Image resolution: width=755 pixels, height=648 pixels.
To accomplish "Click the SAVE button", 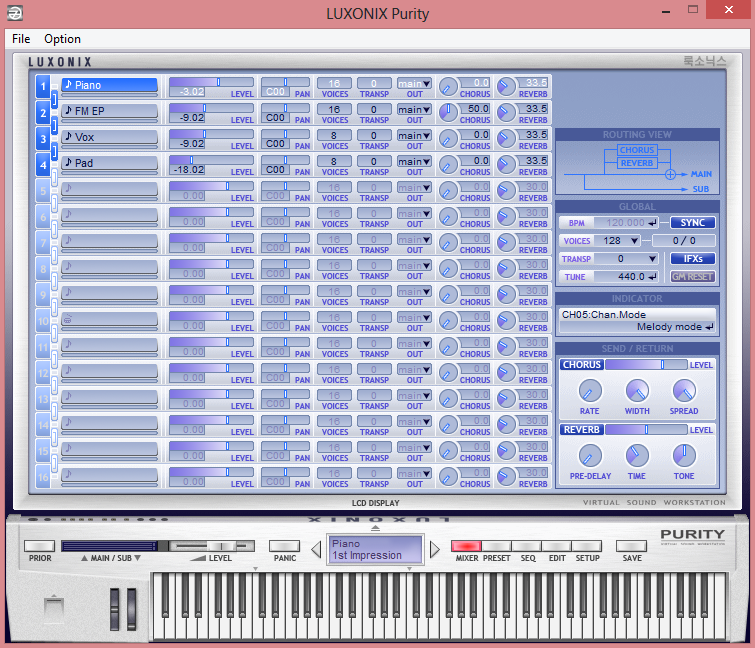I will (632, 546).
